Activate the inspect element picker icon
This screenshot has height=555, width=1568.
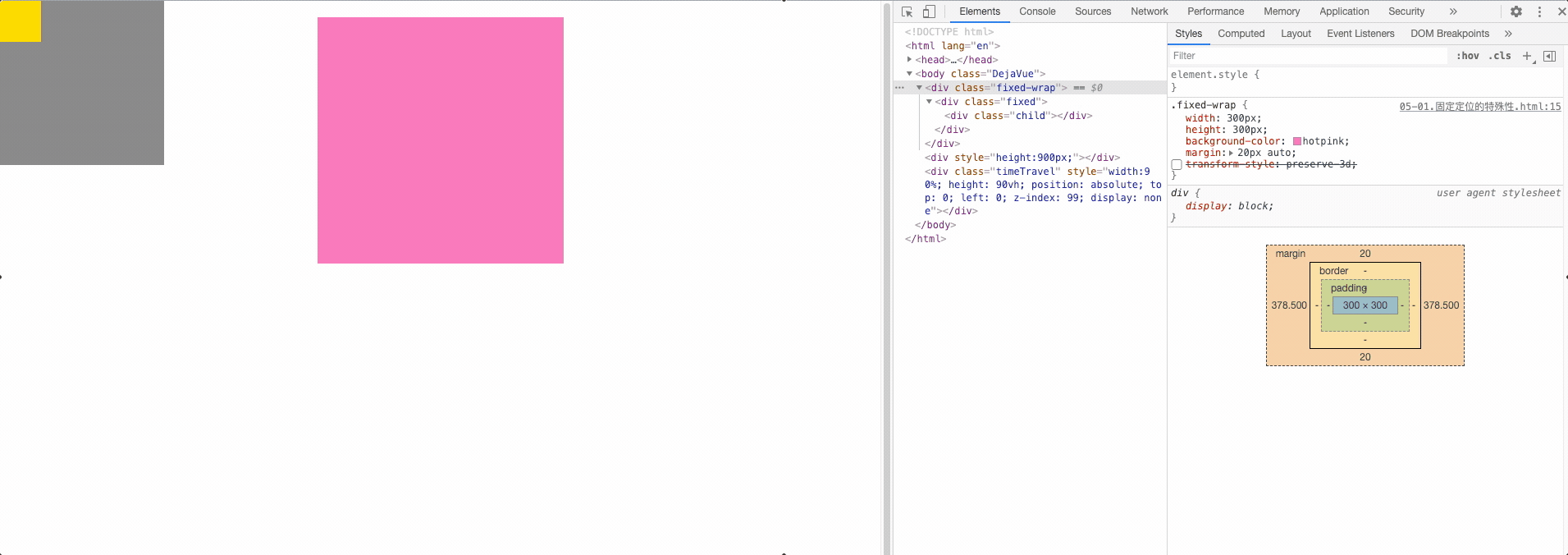click(x=907, y=11)
